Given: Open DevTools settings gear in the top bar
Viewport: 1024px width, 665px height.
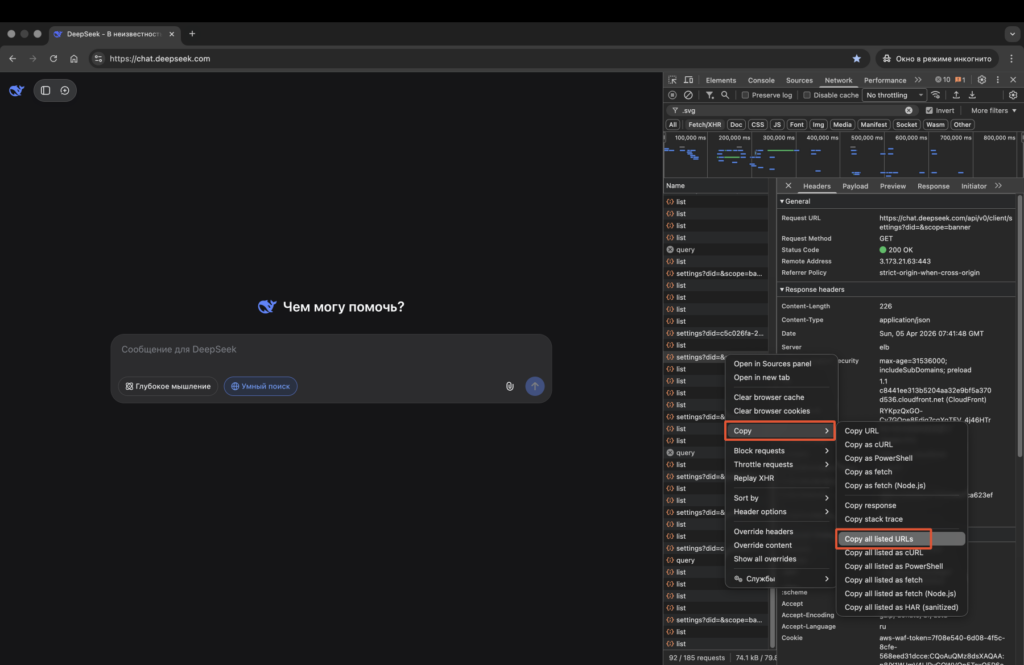Looking at the screenshot, I should (982, 80).
